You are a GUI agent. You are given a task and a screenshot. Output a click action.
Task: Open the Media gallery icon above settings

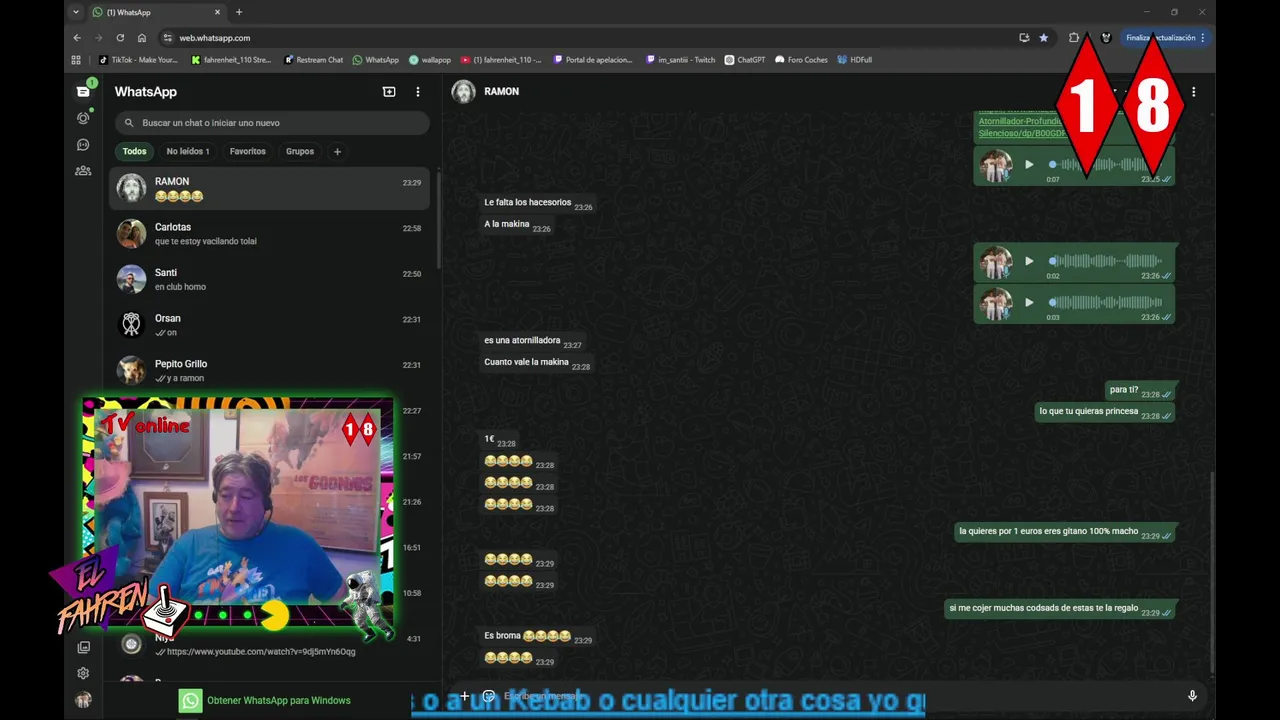click(83, 647)
